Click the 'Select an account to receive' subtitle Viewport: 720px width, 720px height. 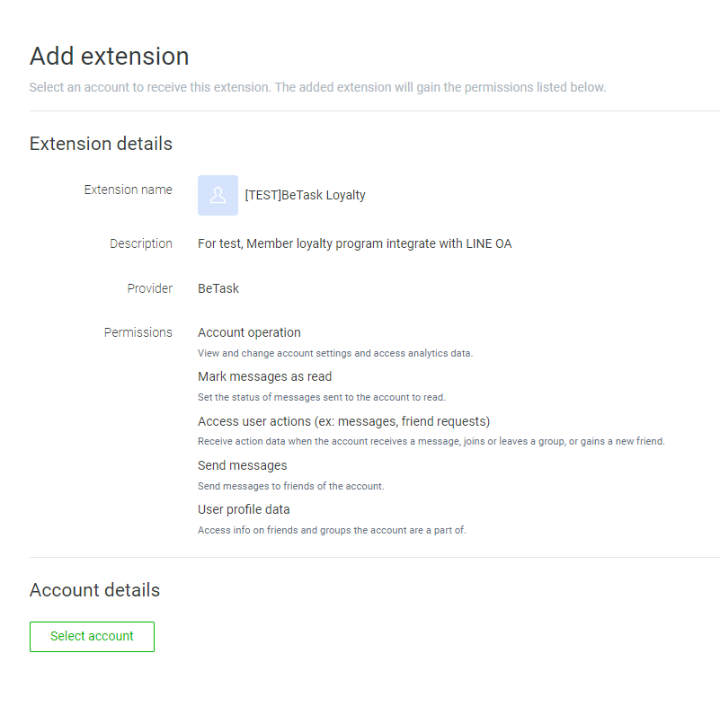[317, 87]
